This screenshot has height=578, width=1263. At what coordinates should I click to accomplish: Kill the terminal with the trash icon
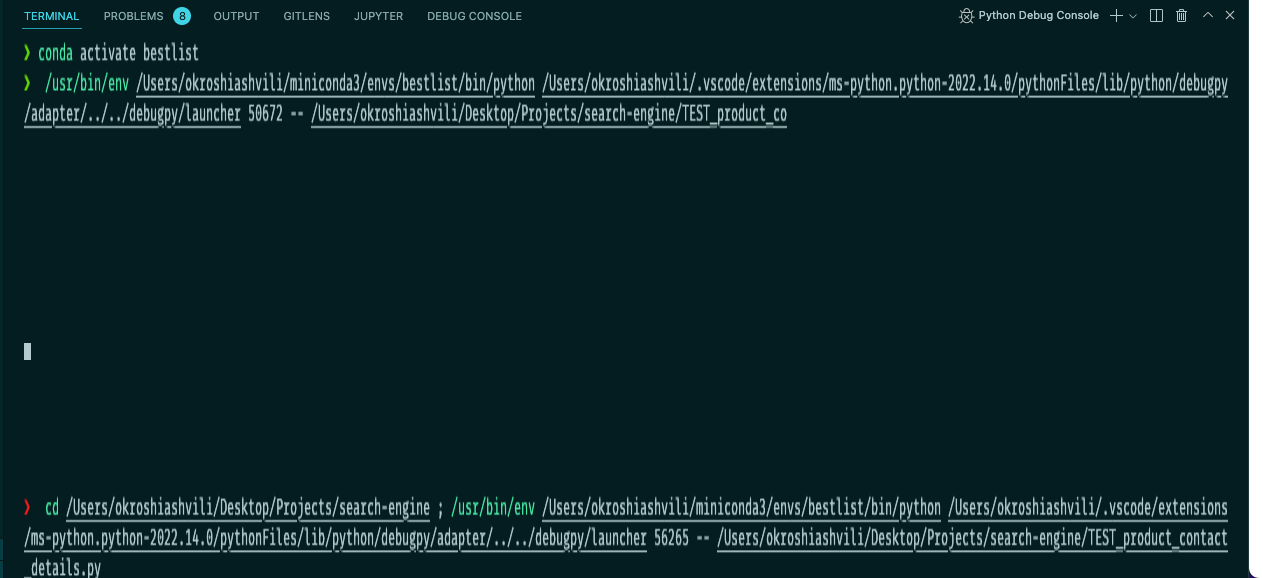[1183, 15]
